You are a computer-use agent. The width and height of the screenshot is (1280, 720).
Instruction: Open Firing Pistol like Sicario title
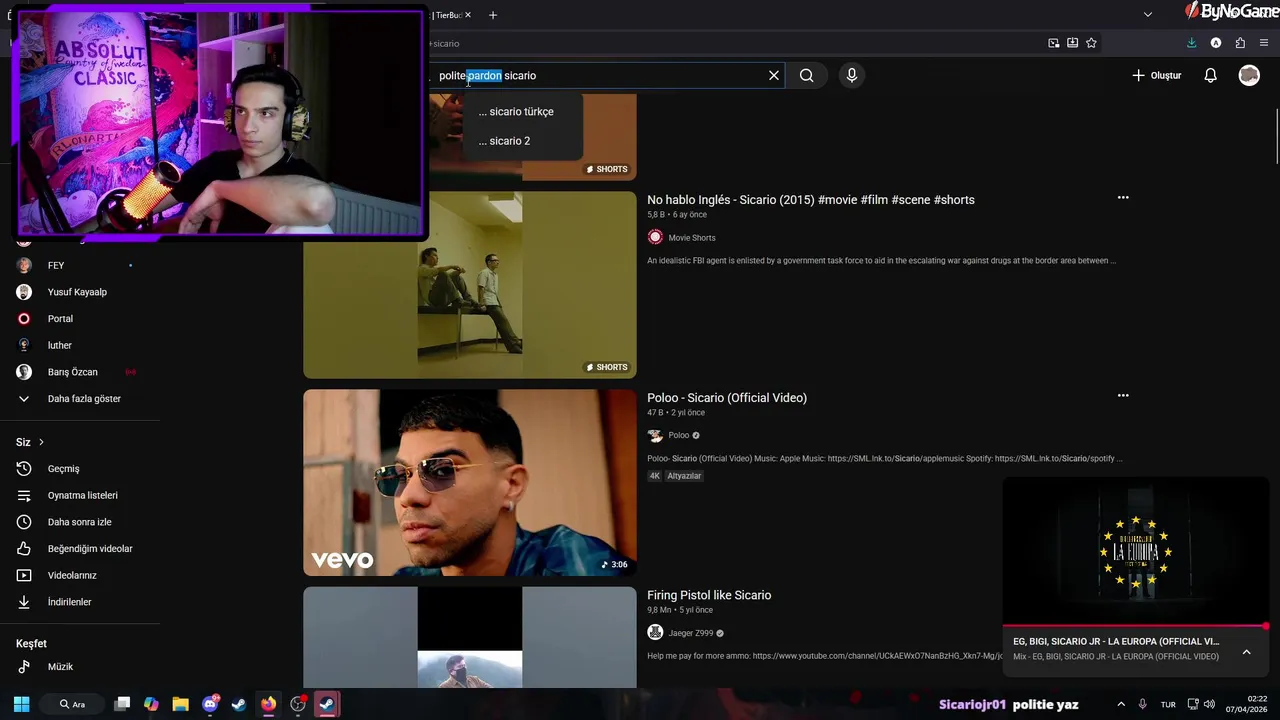click(709, 595)
